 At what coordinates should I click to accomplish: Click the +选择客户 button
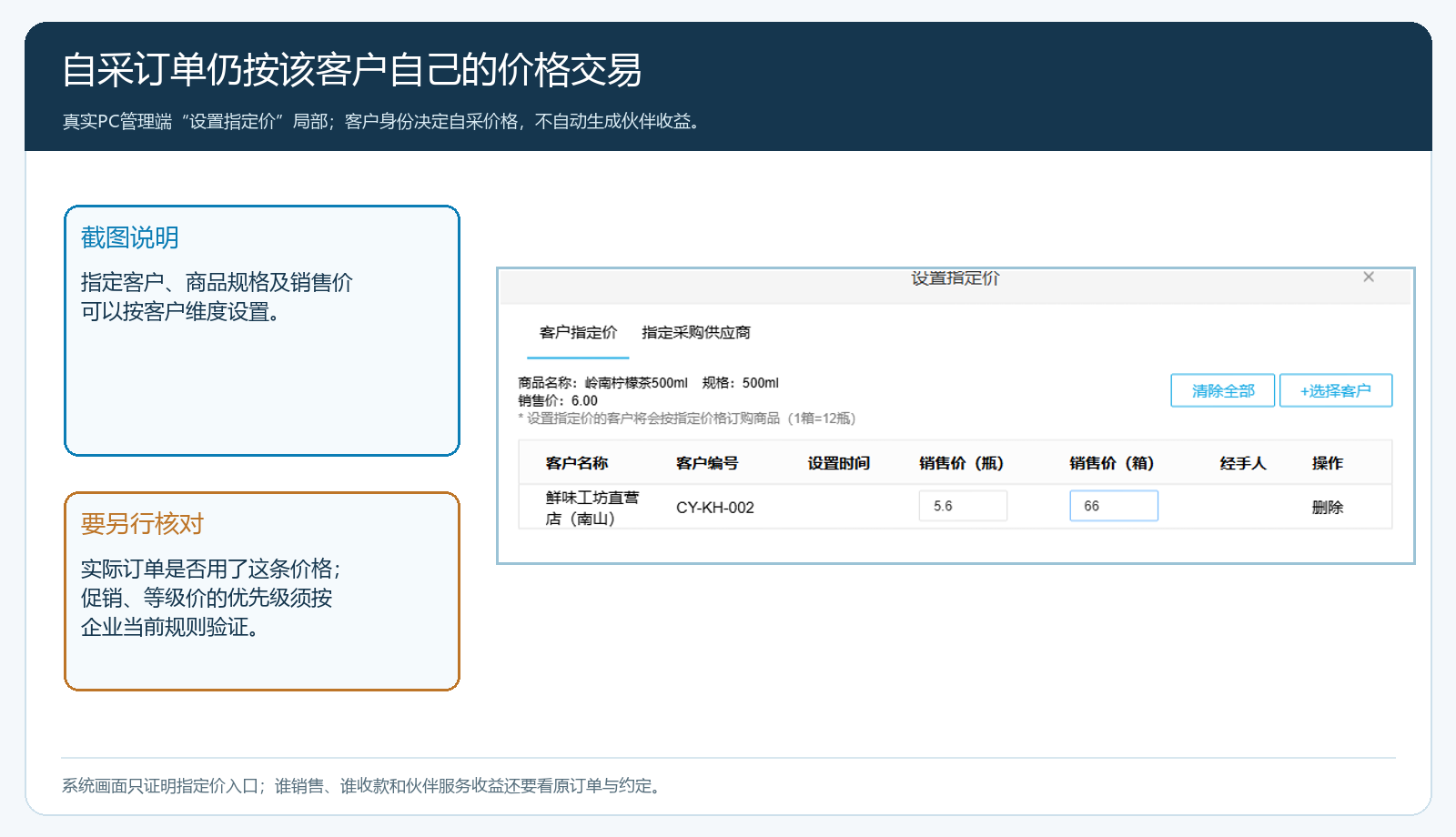point(1335,390)
